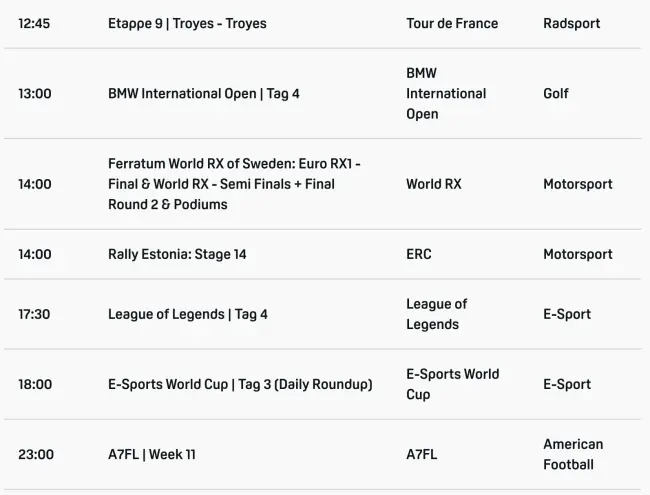The width and height of the screenshot is (650, 495).
Task: Select the 13:00 time entry
Action: pos(35,94)
